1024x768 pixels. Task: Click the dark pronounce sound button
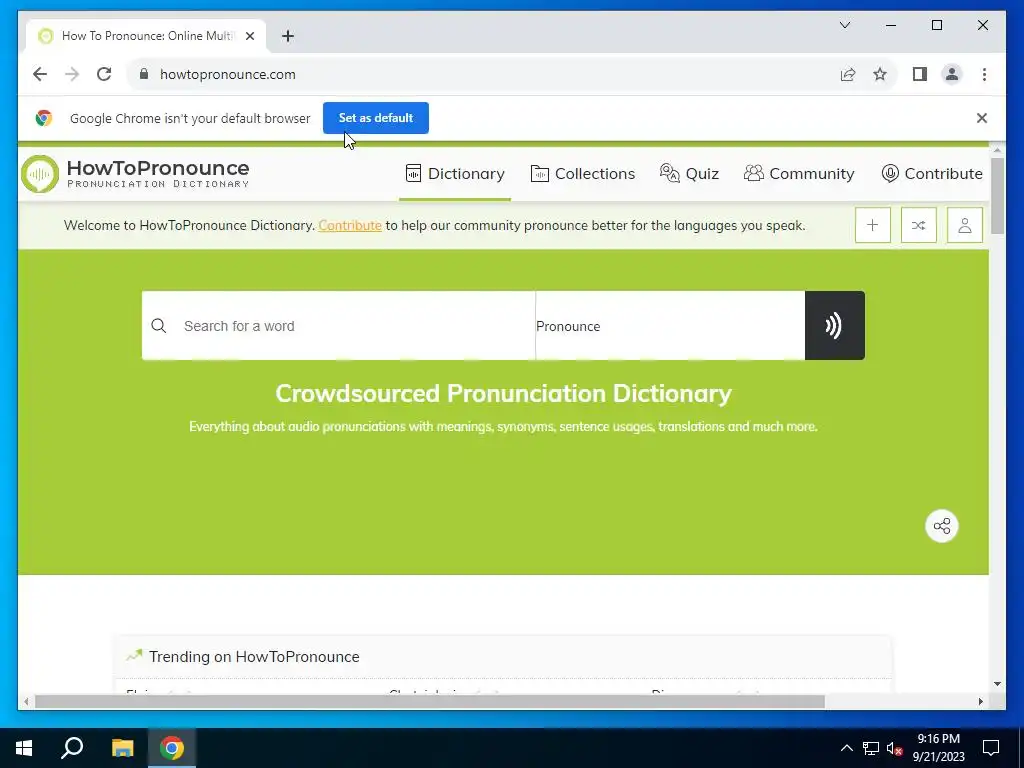(x=835, y=325)
